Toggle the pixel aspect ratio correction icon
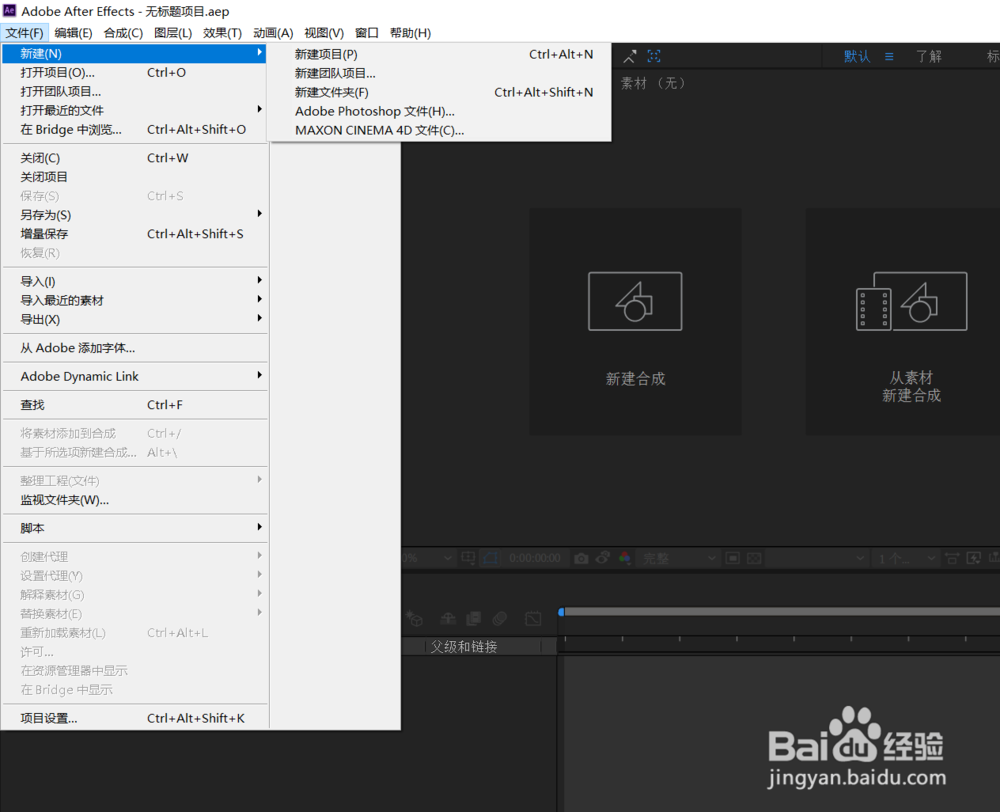 952,559
